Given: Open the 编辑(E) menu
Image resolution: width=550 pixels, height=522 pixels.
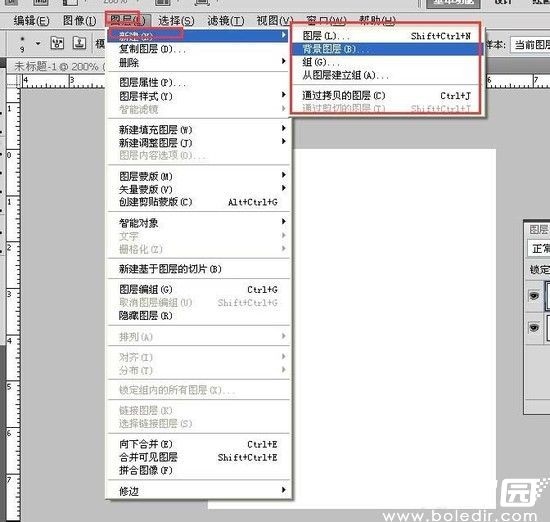Looking at the screenshot, I should pyautogui.click(x=32, y=21).
